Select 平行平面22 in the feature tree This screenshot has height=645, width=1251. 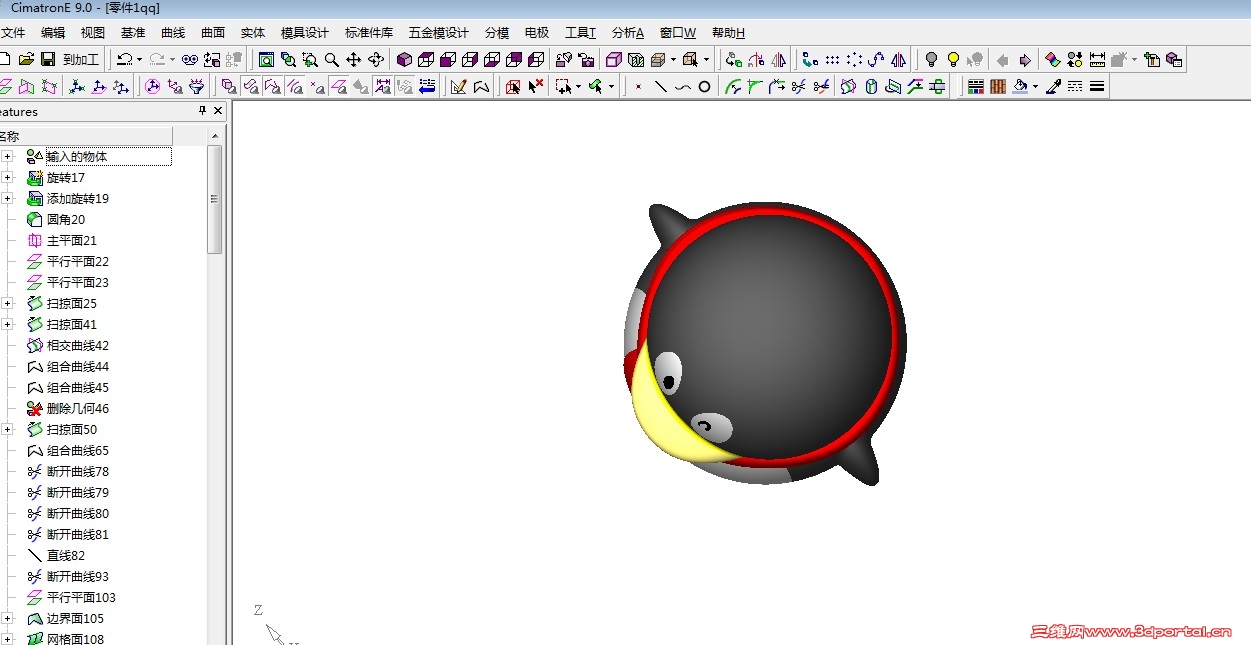click(78, 262)
